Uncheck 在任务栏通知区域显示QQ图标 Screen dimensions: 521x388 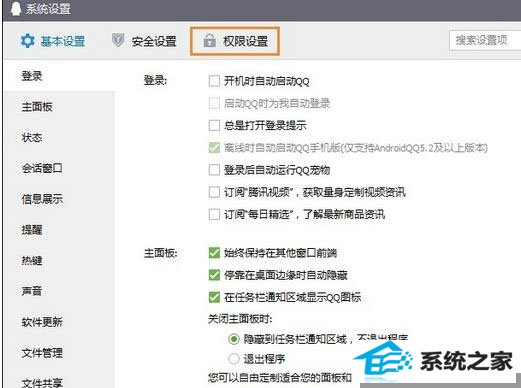coord(214,297)
